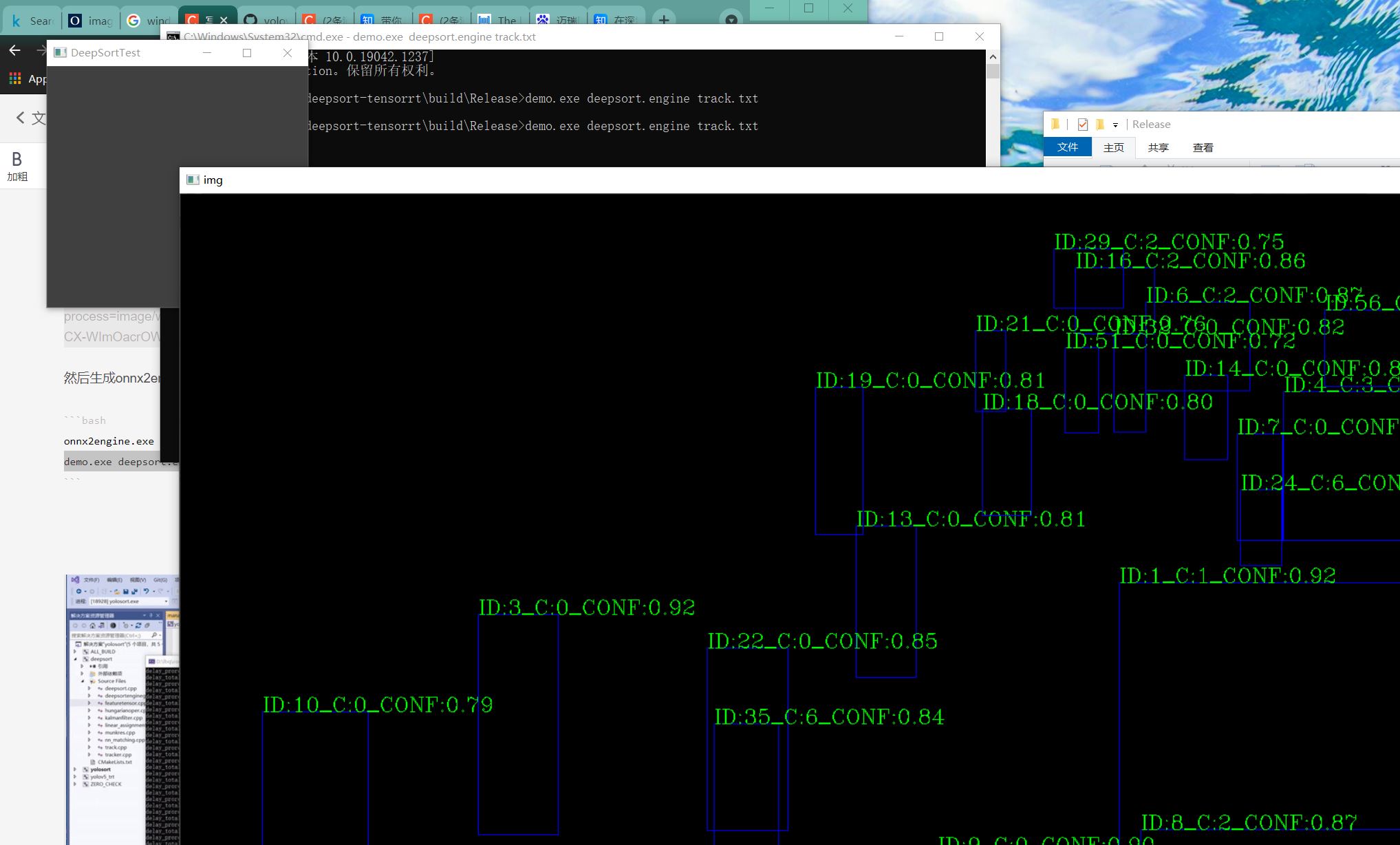Expand the yolosort project node
Viewport: 1400px width, 845px height.
pos(74,769)
